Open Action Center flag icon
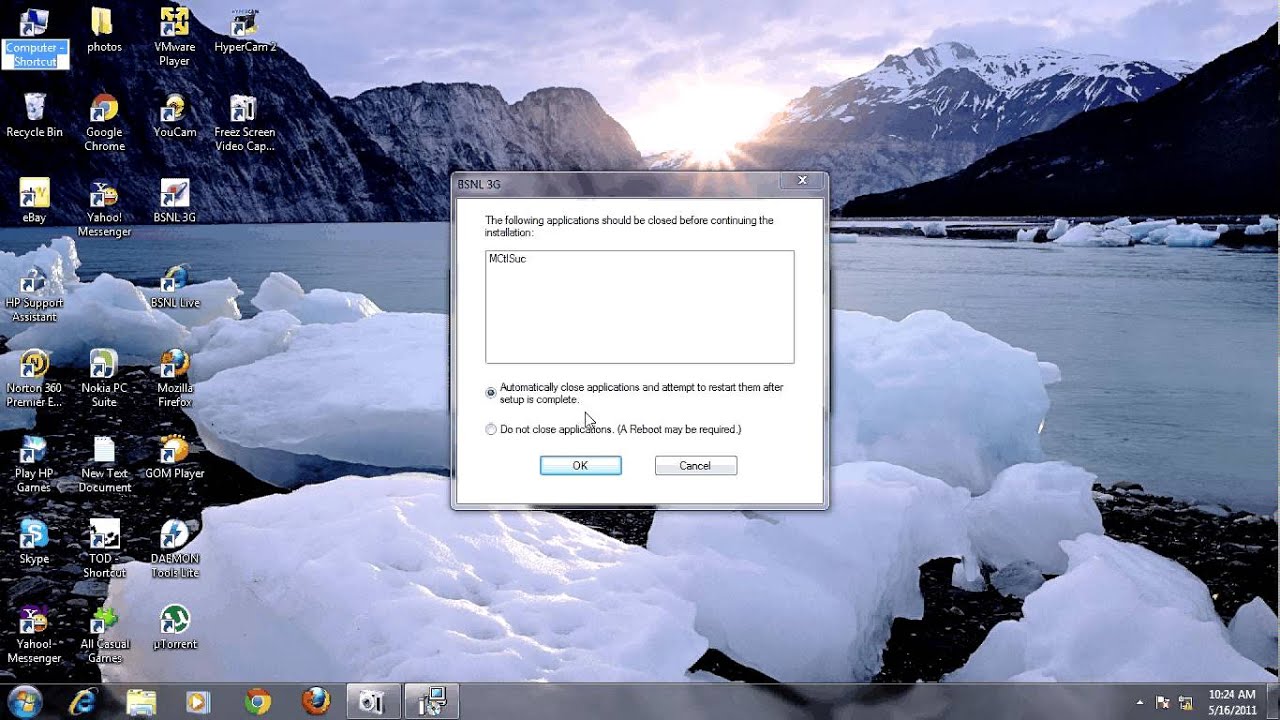Screen dimensions: 1280x720 pyautogui.click(x=1163, y=702)
